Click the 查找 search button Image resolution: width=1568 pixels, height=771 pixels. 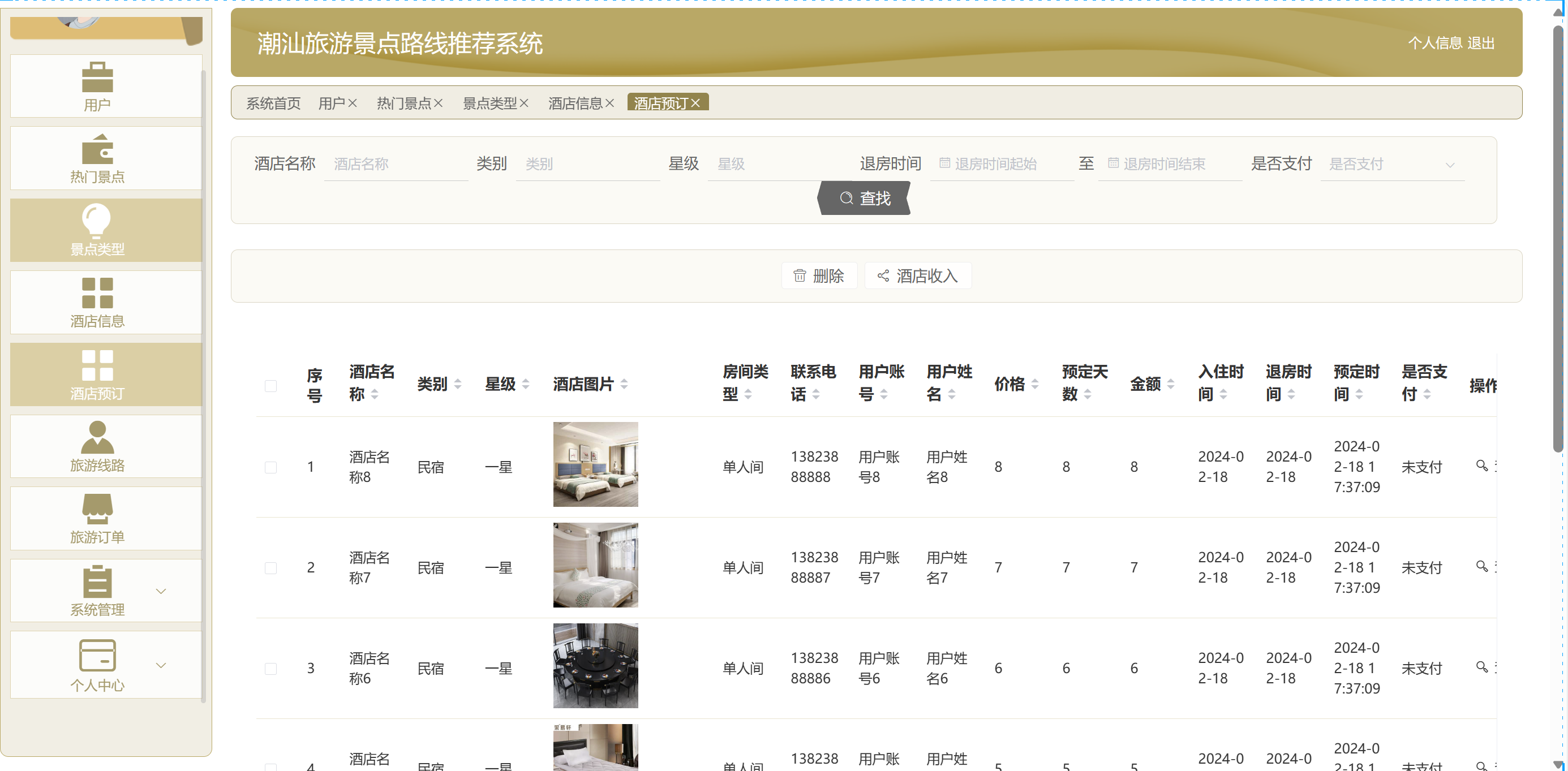864,198
